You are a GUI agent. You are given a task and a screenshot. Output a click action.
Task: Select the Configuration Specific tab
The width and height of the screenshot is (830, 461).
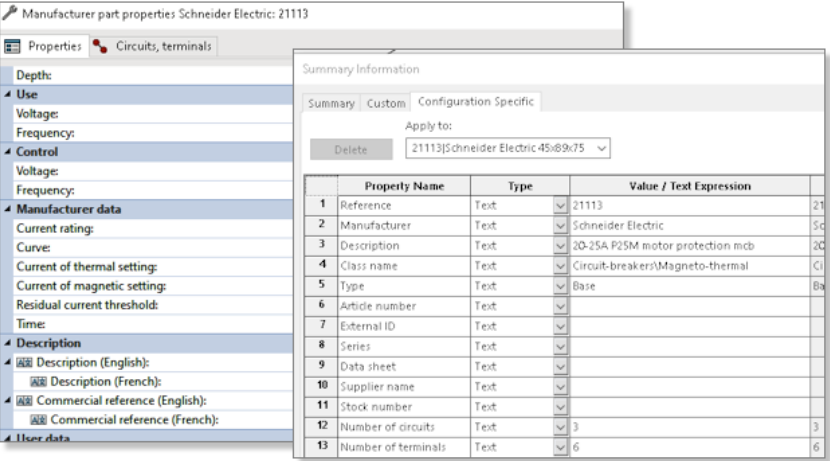point(476,102)
